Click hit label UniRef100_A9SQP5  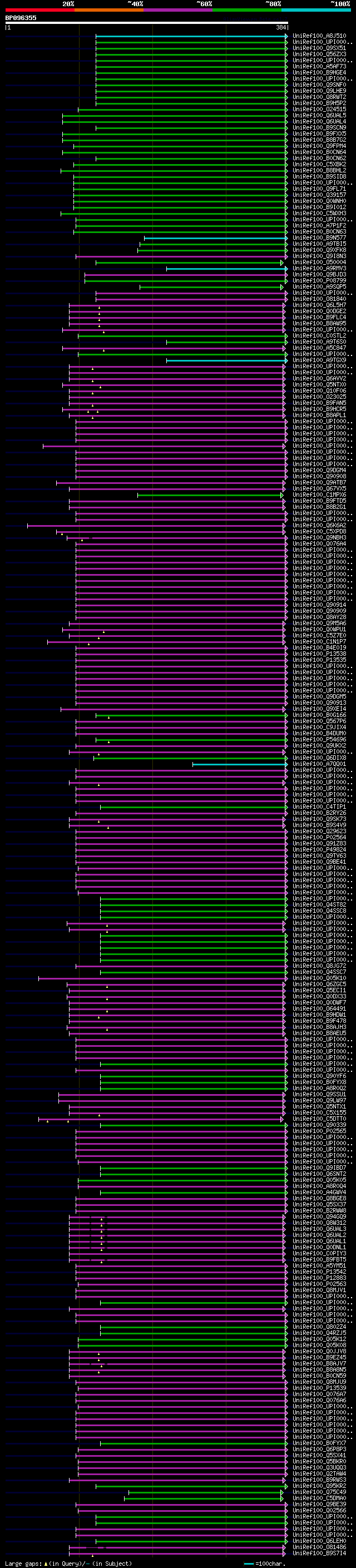pyautogui.click(x=319, y=286)
